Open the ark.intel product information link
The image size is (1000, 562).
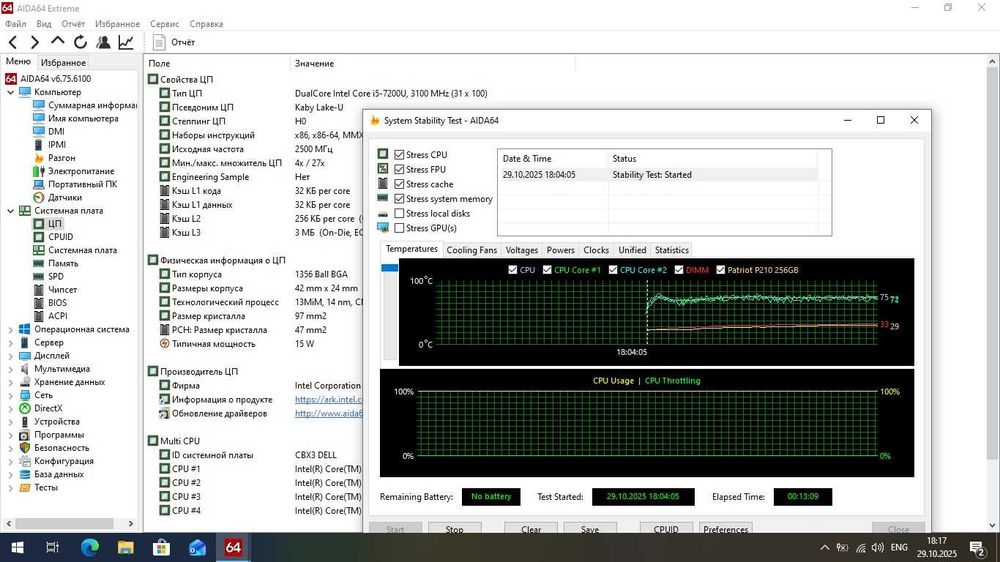328,399
